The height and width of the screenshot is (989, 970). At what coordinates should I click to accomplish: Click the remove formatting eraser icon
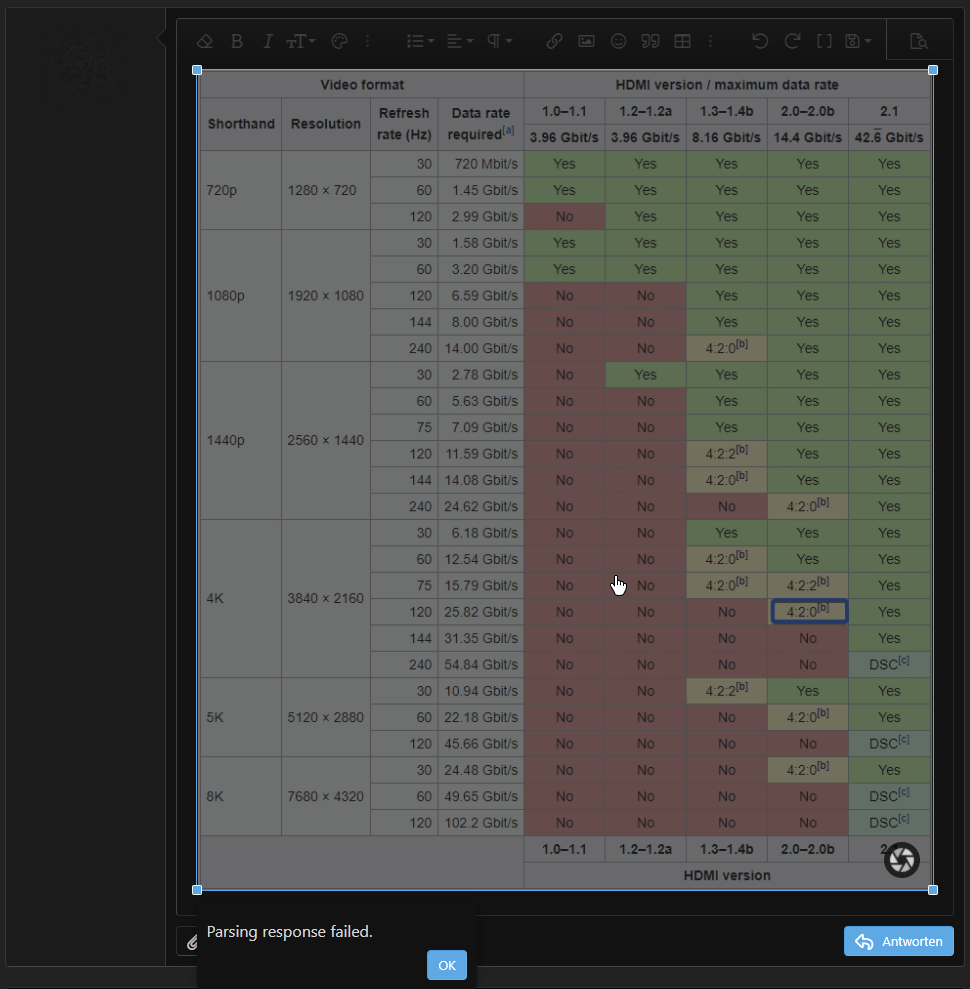pyautogui.click(x=204, y=42)
